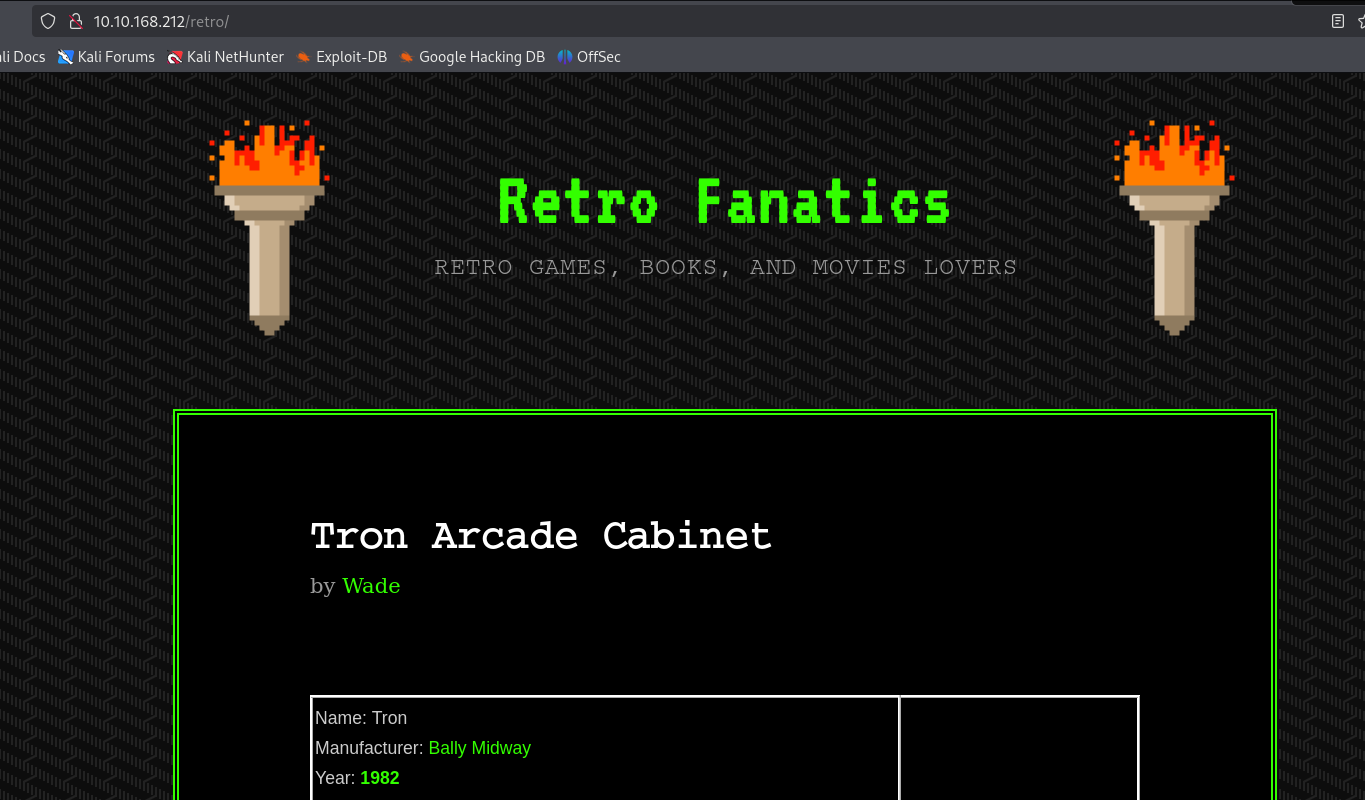Open the OffSec bookmark
This screenshot has height=800, width=1365.
click(589, 57)
